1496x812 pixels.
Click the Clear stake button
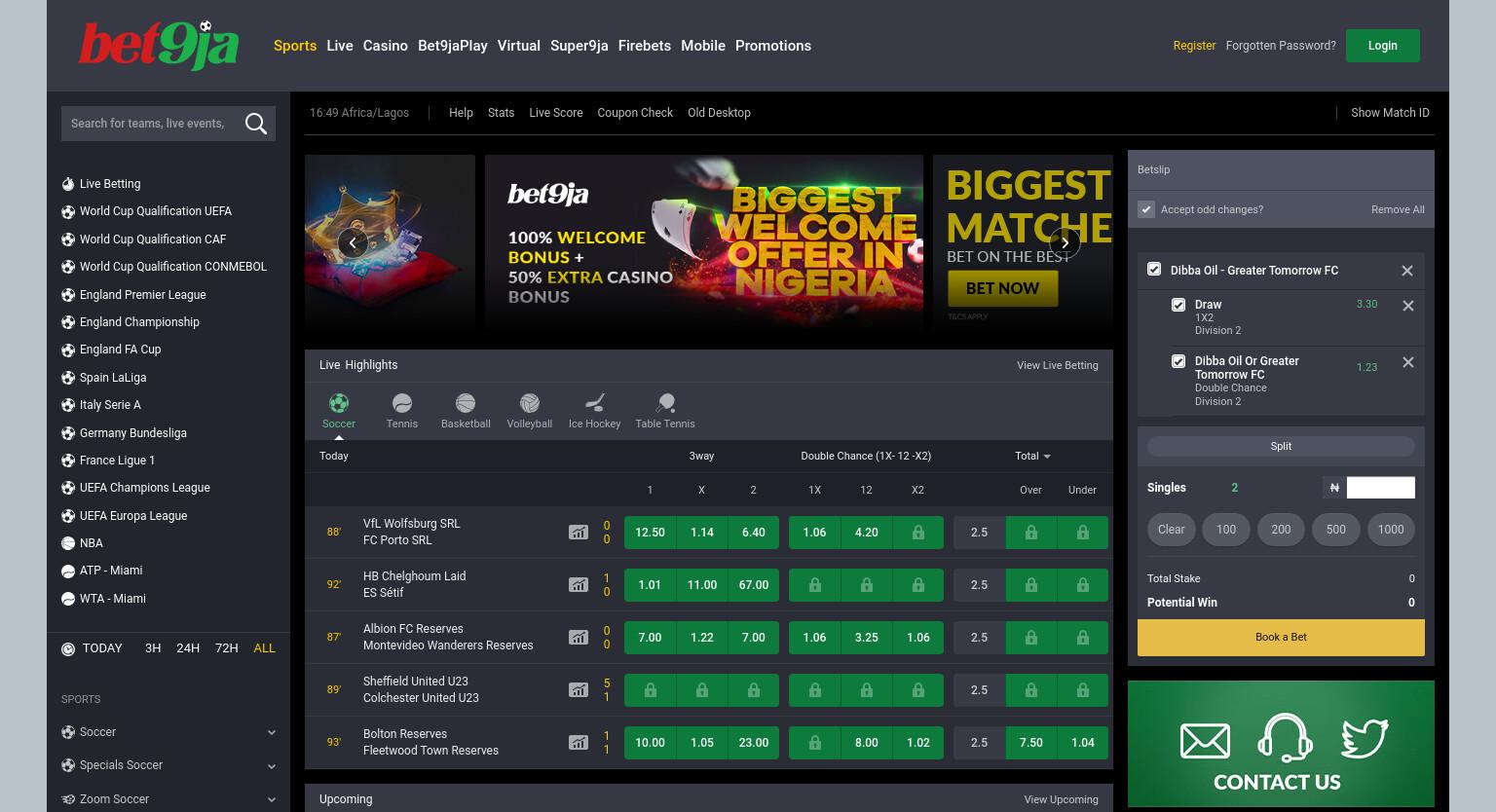point(1171,530)
